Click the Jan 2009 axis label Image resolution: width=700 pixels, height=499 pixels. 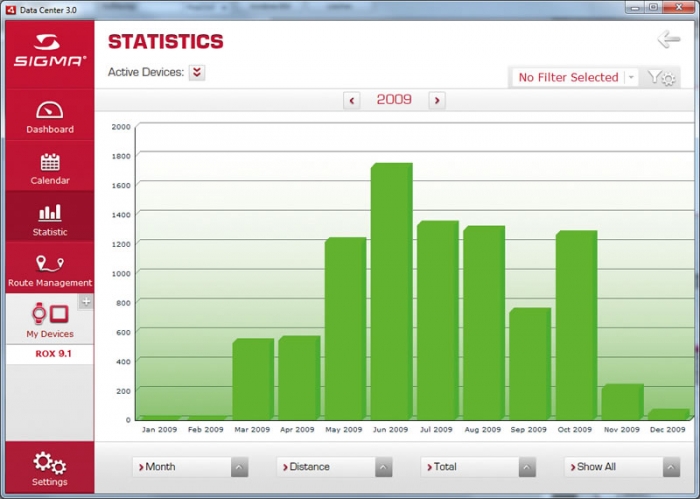(159, 429)
